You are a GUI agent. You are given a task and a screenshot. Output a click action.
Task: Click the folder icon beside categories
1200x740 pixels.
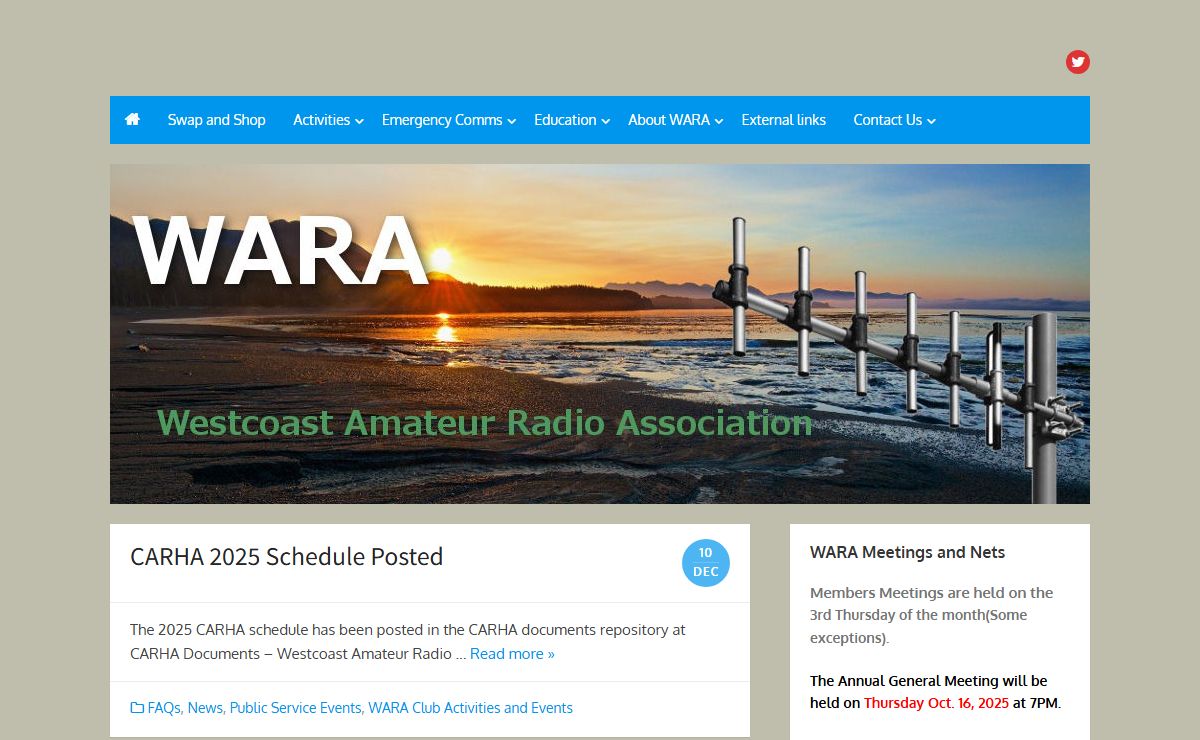coord(137,708)
